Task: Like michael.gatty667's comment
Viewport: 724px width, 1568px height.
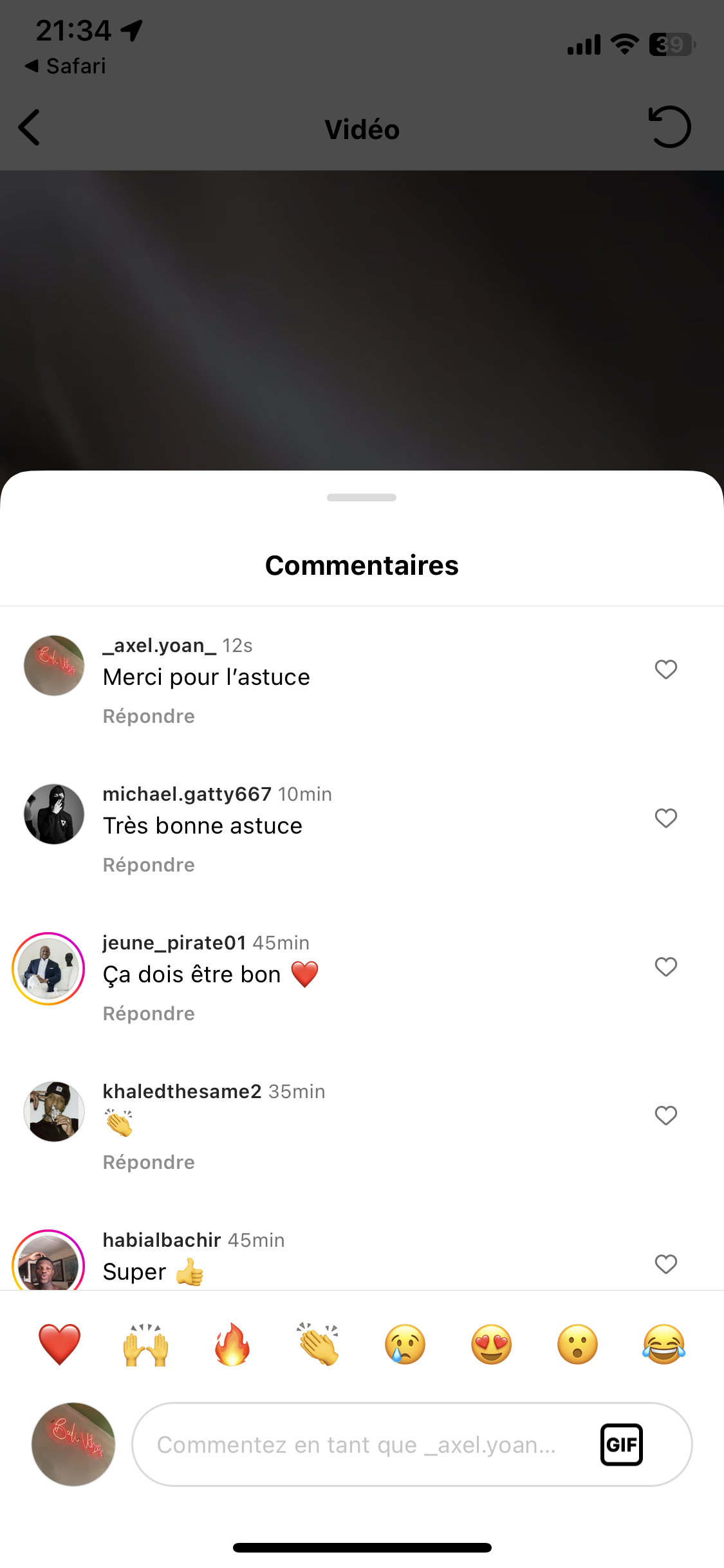Action: (665, 818)
